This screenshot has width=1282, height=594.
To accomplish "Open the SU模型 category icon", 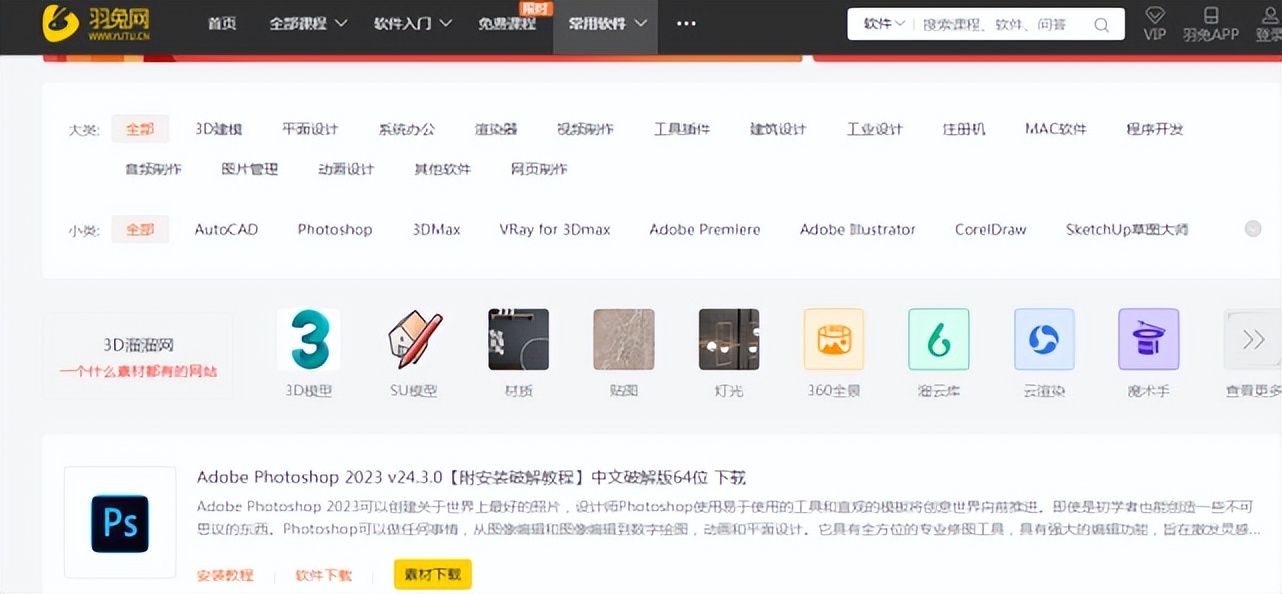I will click(x=413, y=339).
